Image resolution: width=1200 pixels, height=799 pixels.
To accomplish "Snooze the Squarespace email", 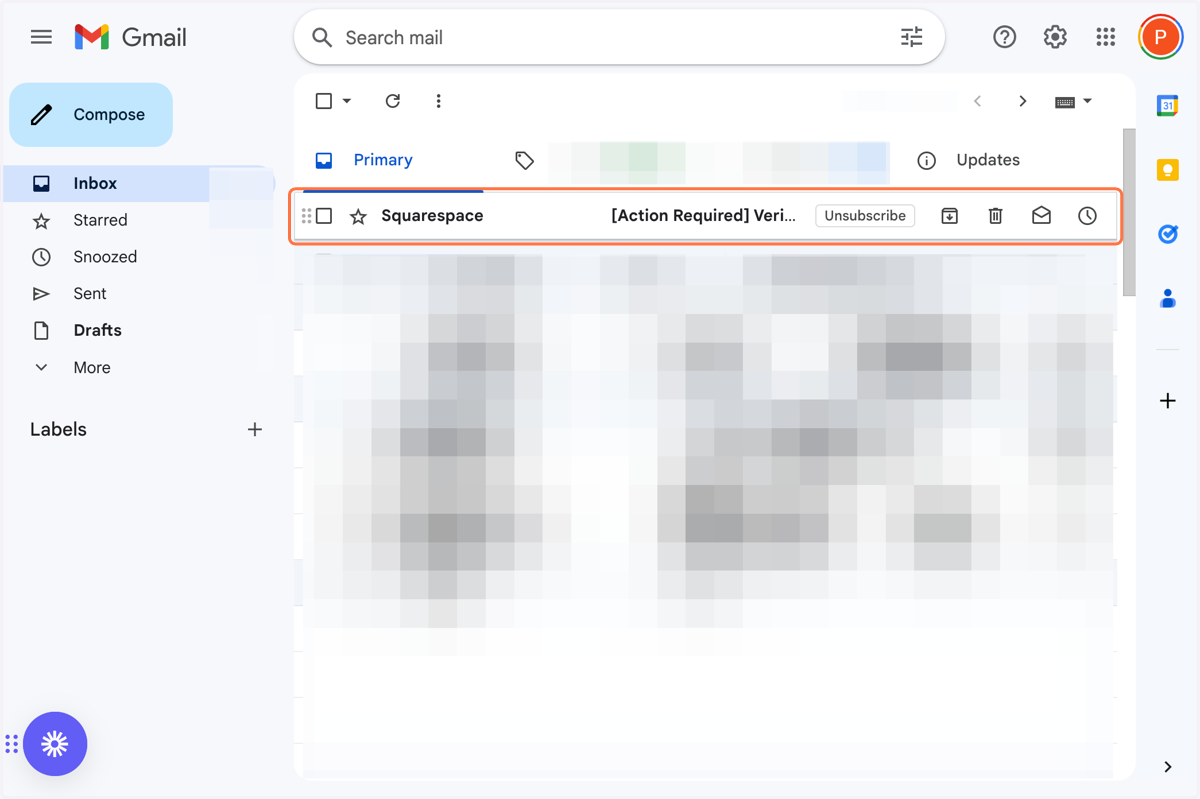I will point(1087,216).
